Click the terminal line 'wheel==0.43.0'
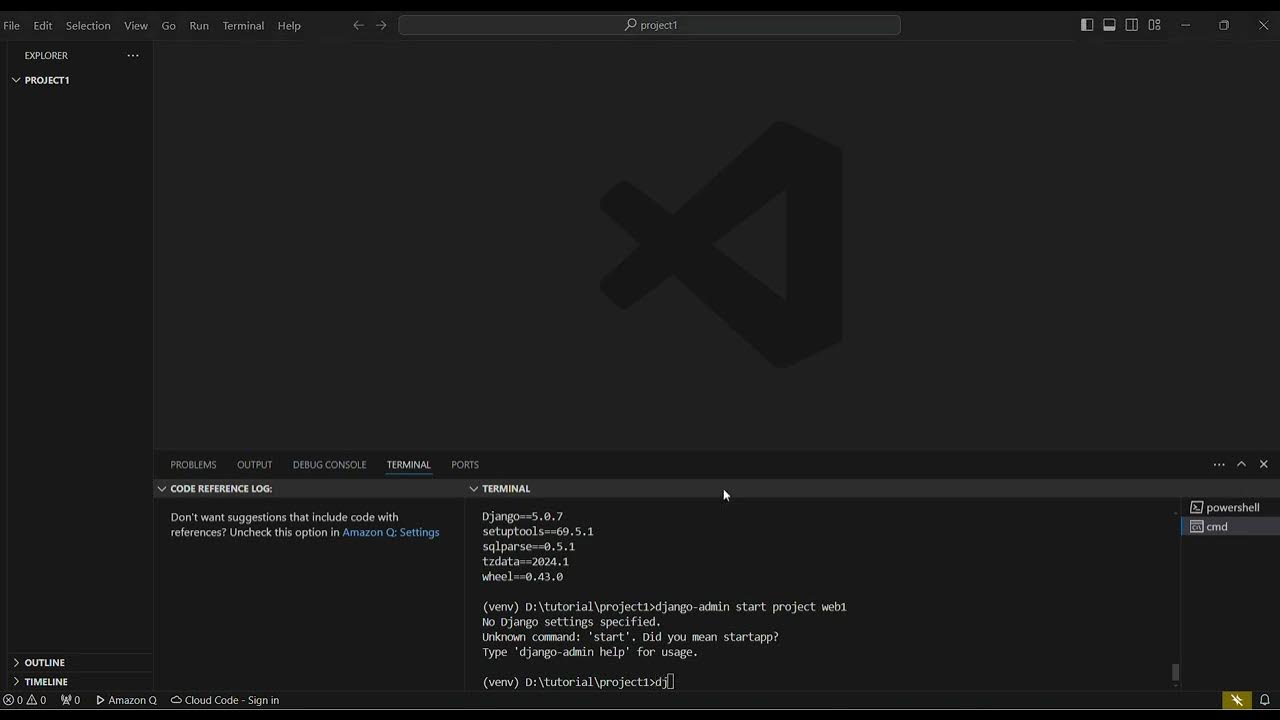The width and height of the screenshot is (1280, 720). 522,577
